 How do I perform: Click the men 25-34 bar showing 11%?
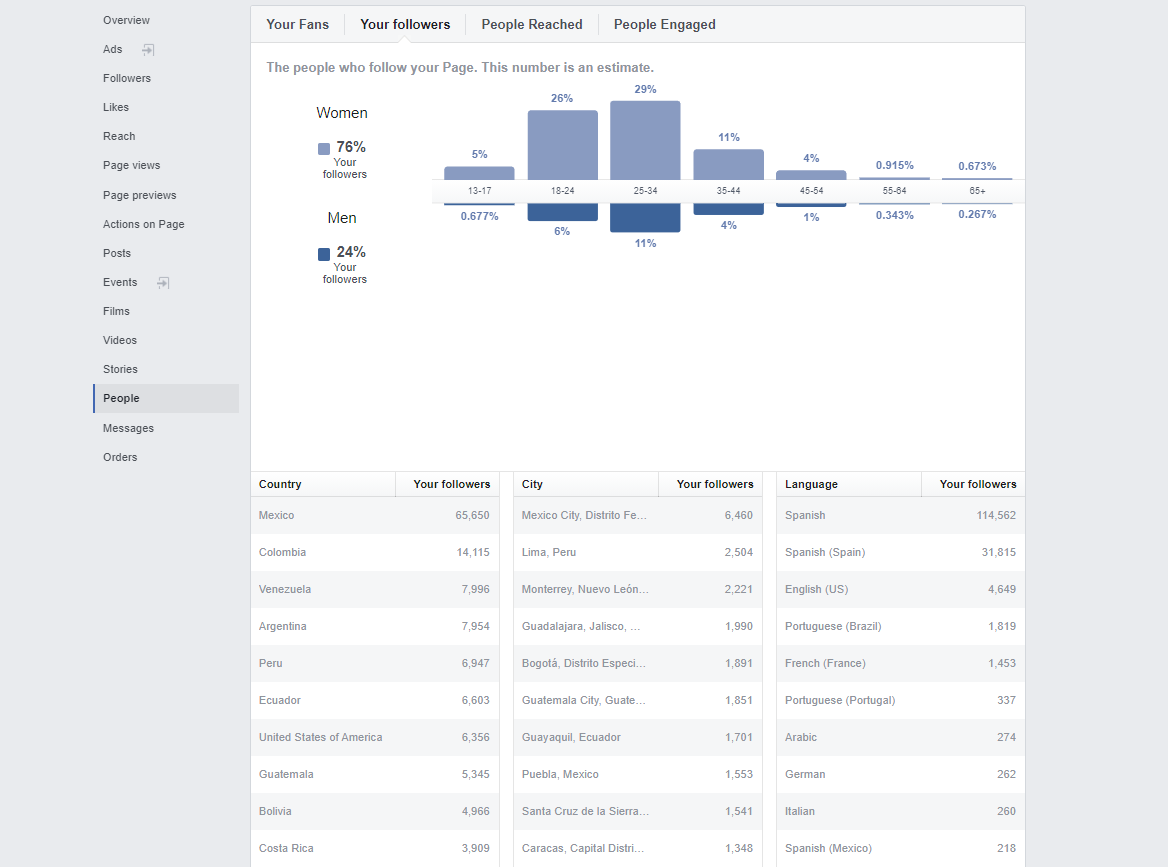click(645, 217)
